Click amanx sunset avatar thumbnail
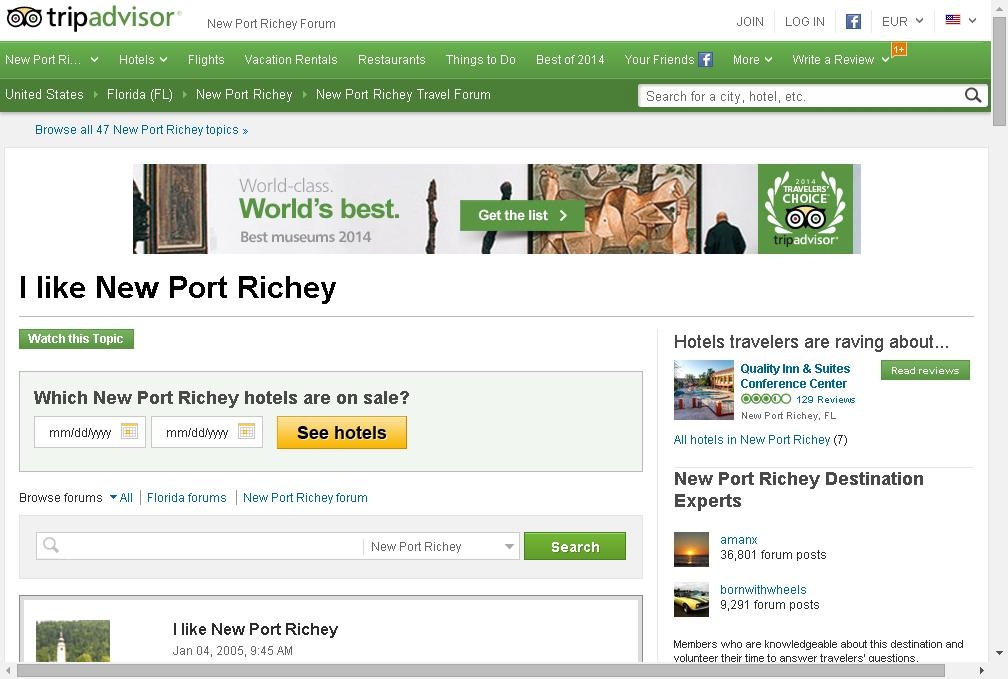 click(x=691, y=549)
